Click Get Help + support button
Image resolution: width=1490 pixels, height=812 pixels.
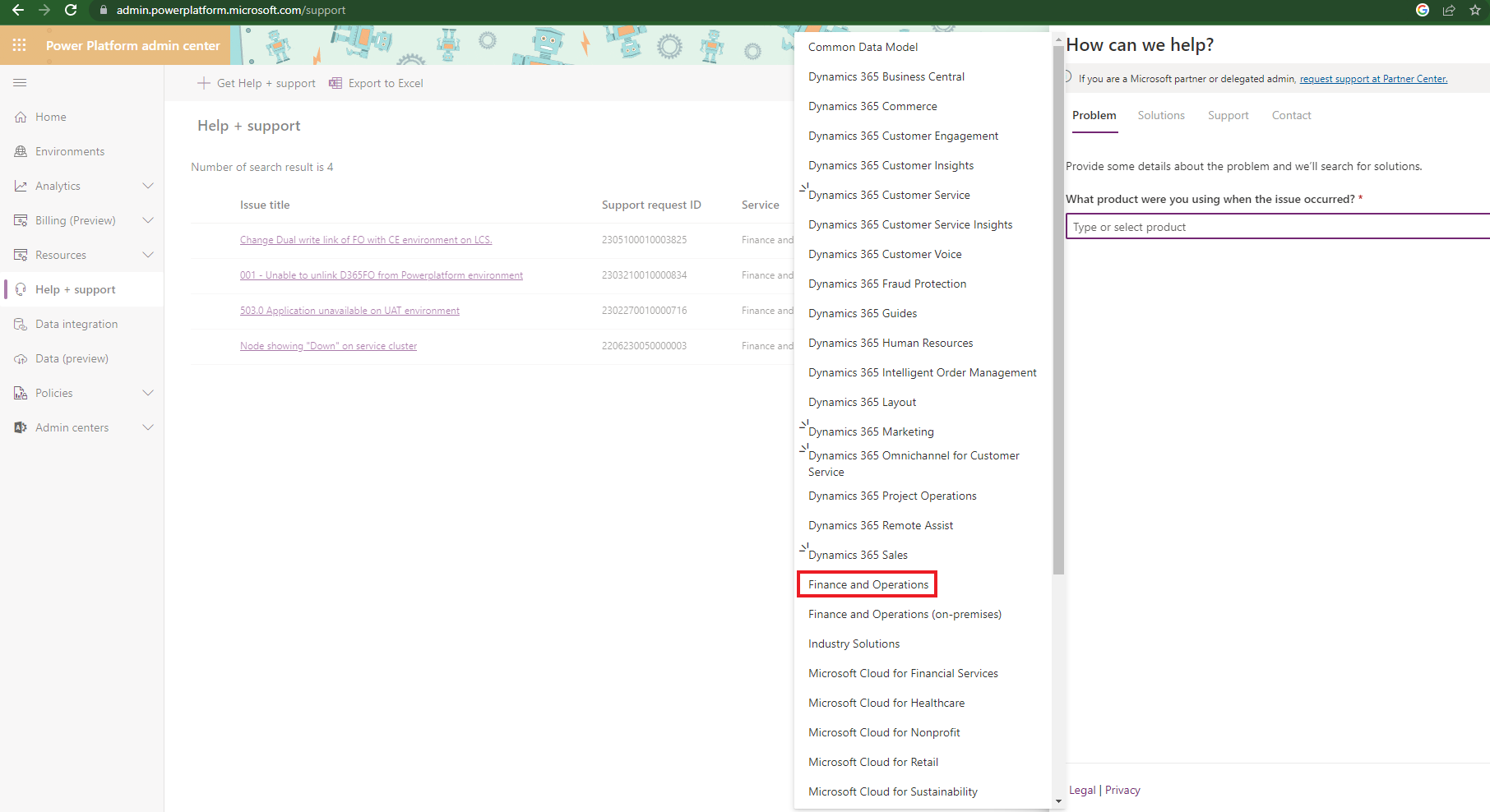[x=257, y=83]
